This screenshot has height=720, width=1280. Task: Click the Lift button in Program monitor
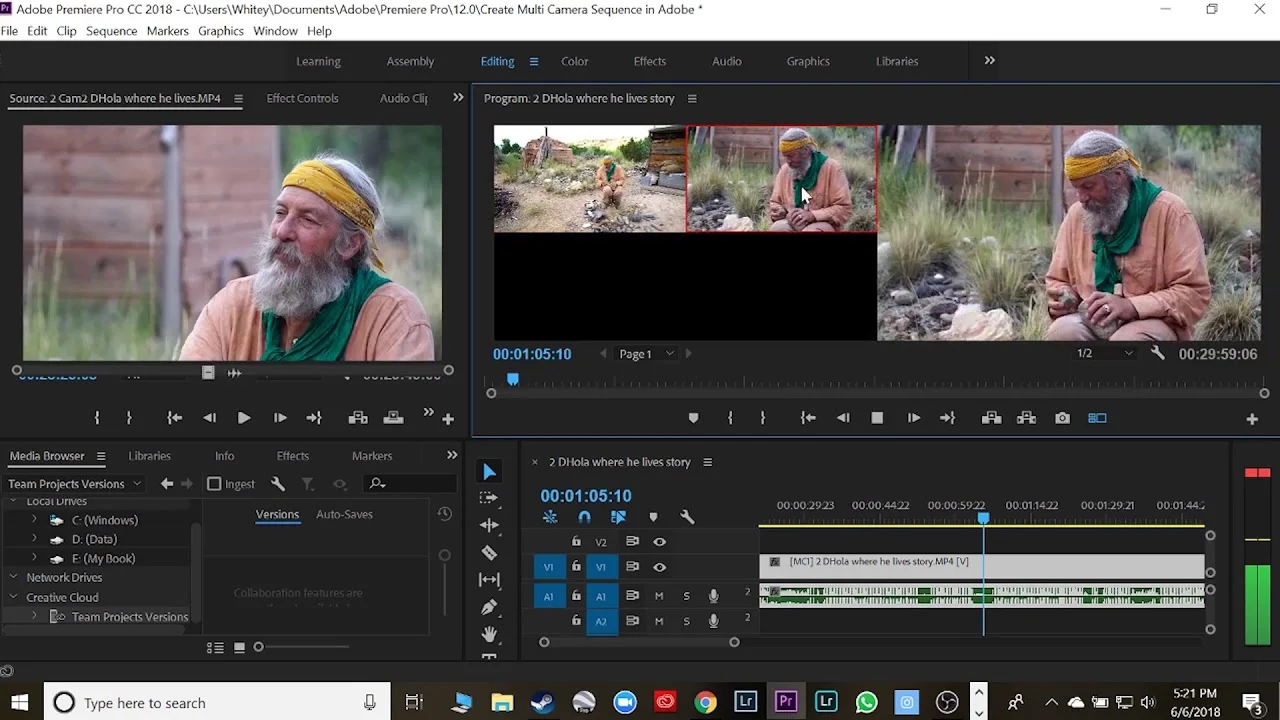coord(991,418)
